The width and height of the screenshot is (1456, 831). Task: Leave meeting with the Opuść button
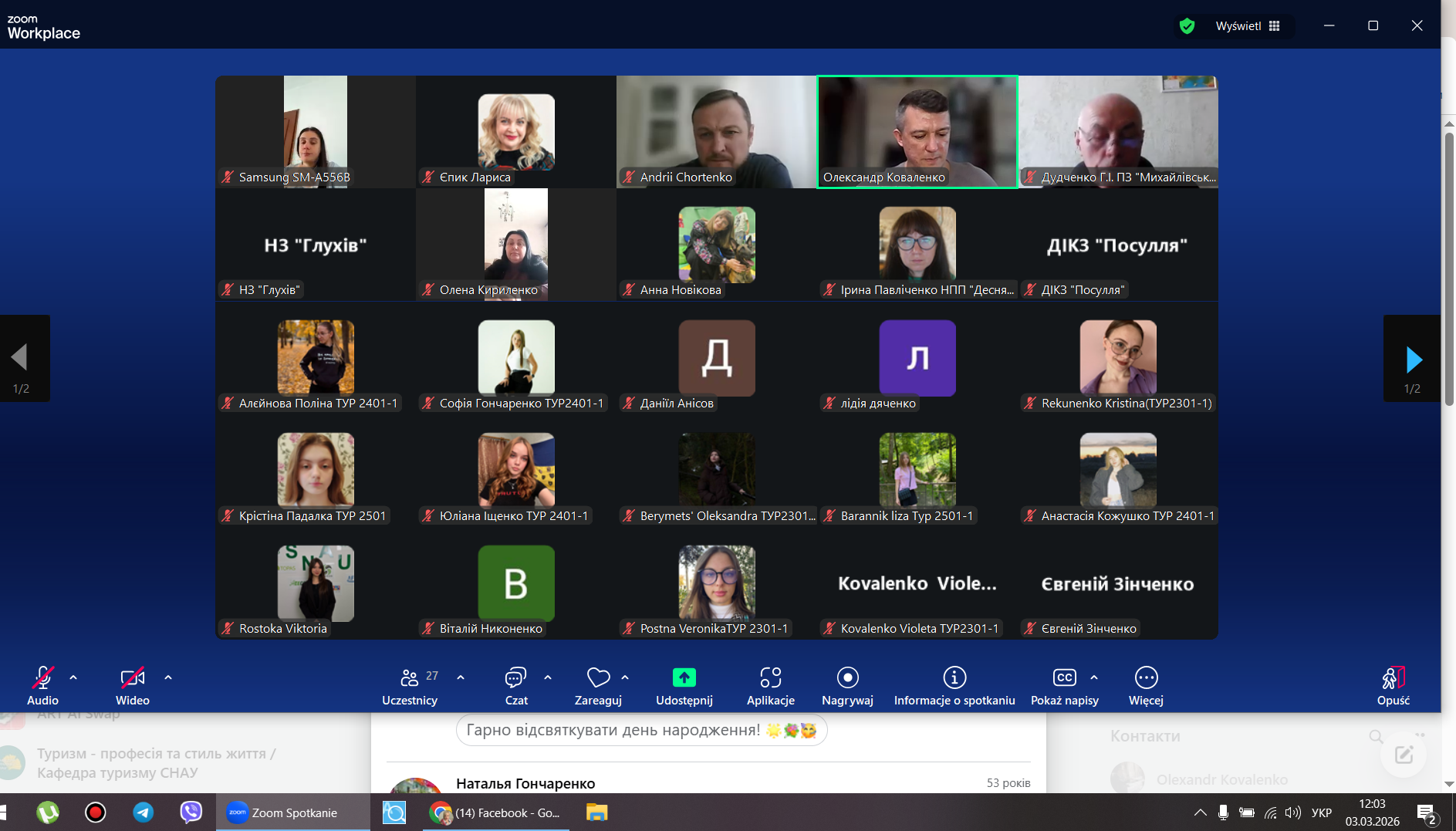click(x=1393, y=684)
